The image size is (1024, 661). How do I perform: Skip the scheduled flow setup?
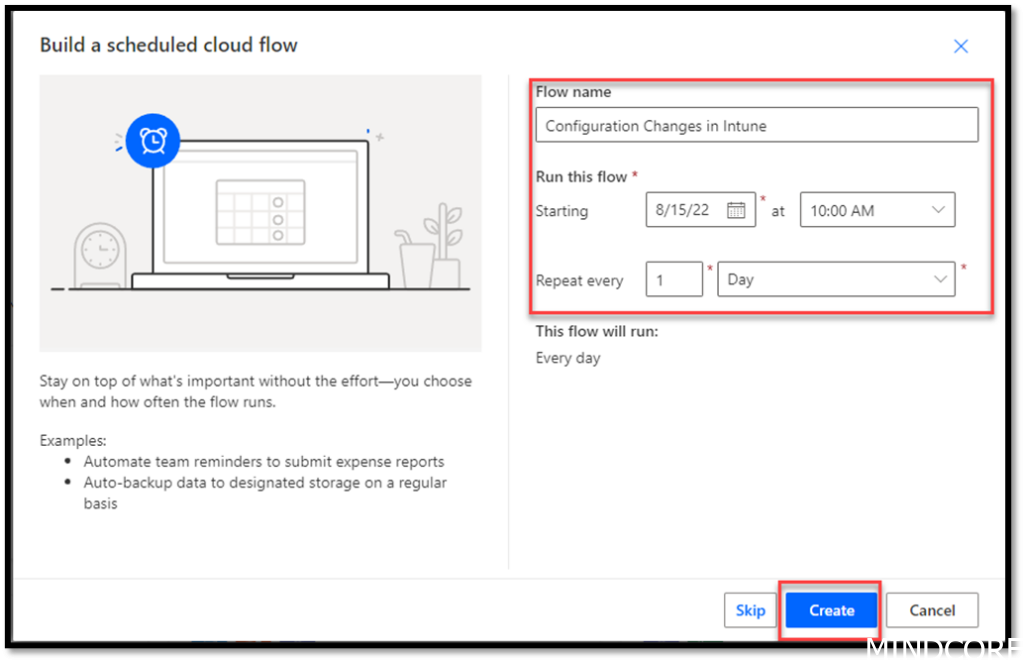pos(750,610)
